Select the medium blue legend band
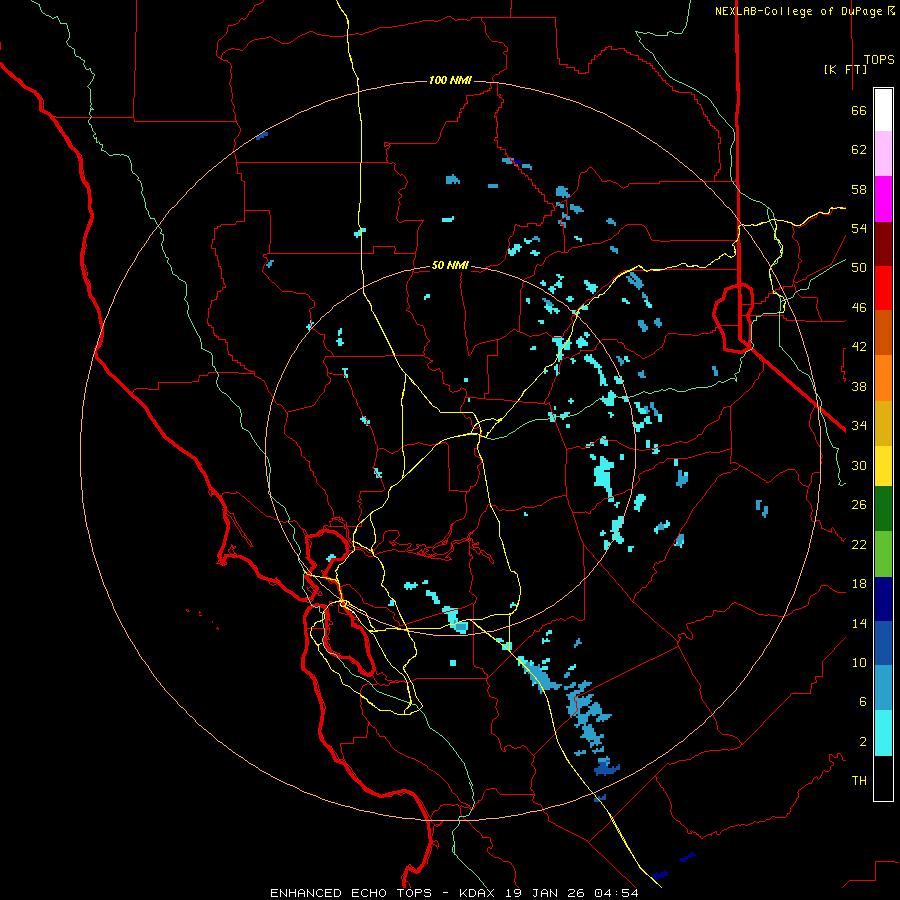Viewport: 900px width, 900px height. pos(883,643)
